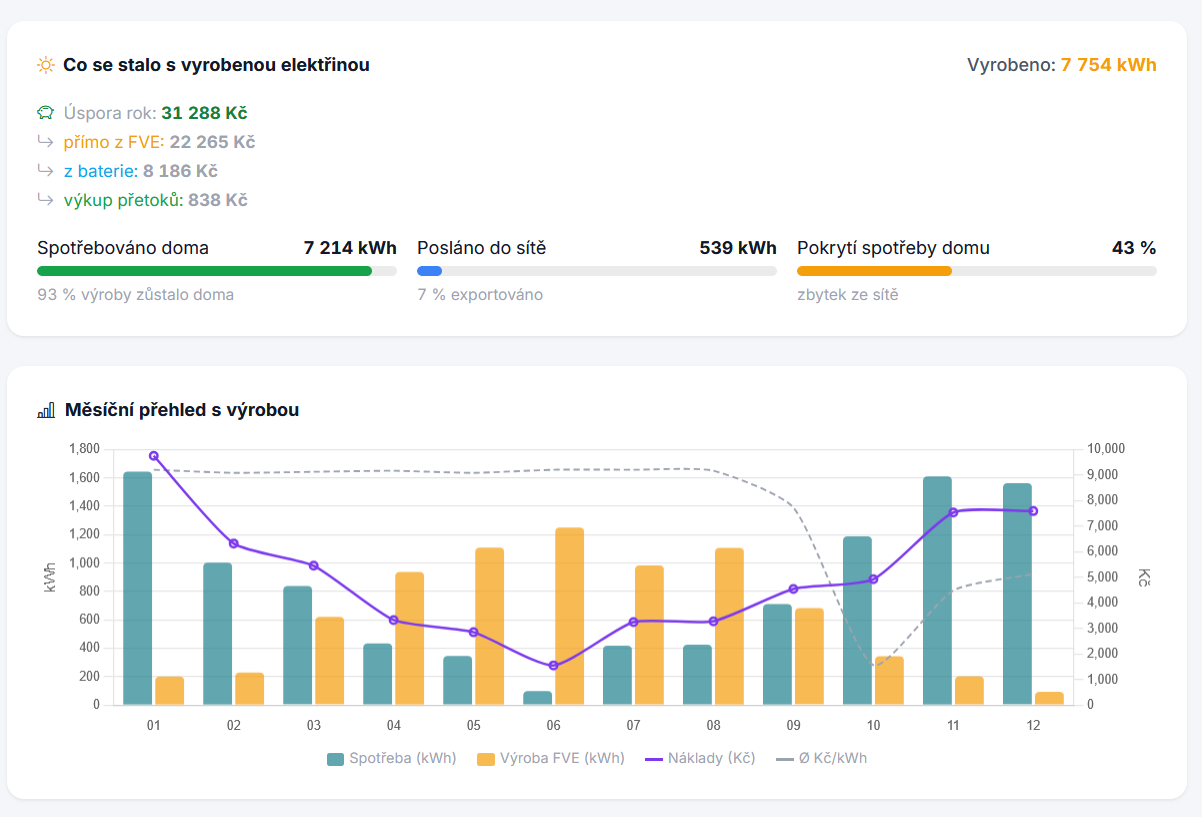This screenshot has height=817, width=1202.
Task: Click the purple cost point above month 01
Action: tap(153, 456)
